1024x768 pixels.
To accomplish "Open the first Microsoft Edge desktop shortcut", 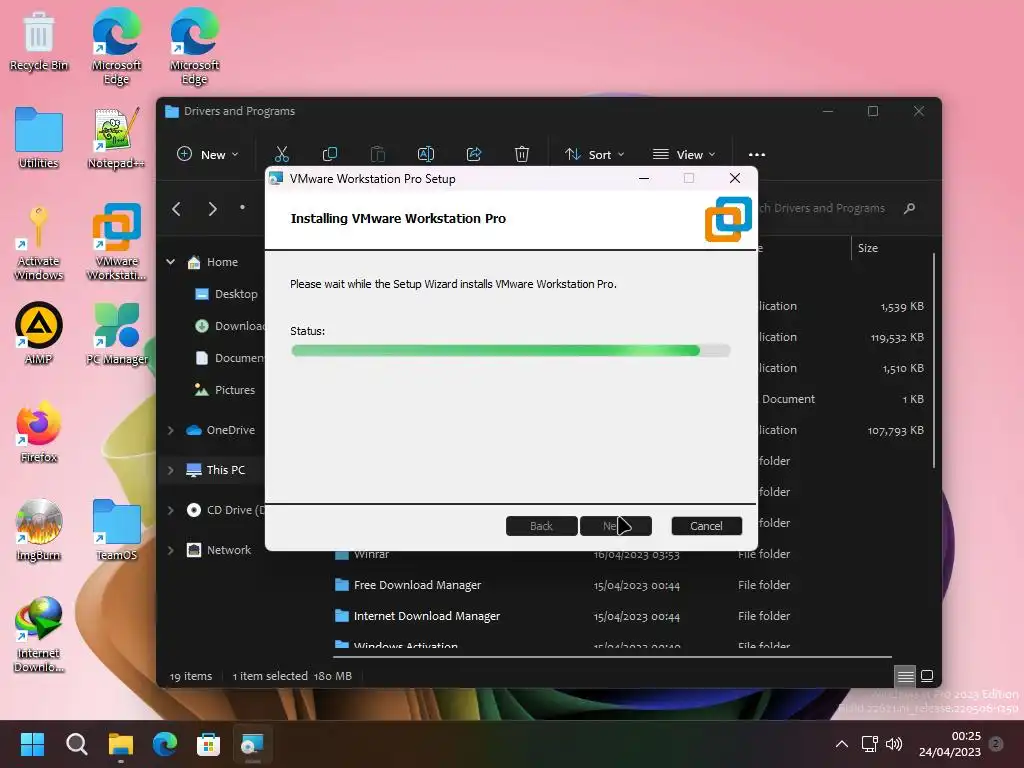I will pos(116,46).
